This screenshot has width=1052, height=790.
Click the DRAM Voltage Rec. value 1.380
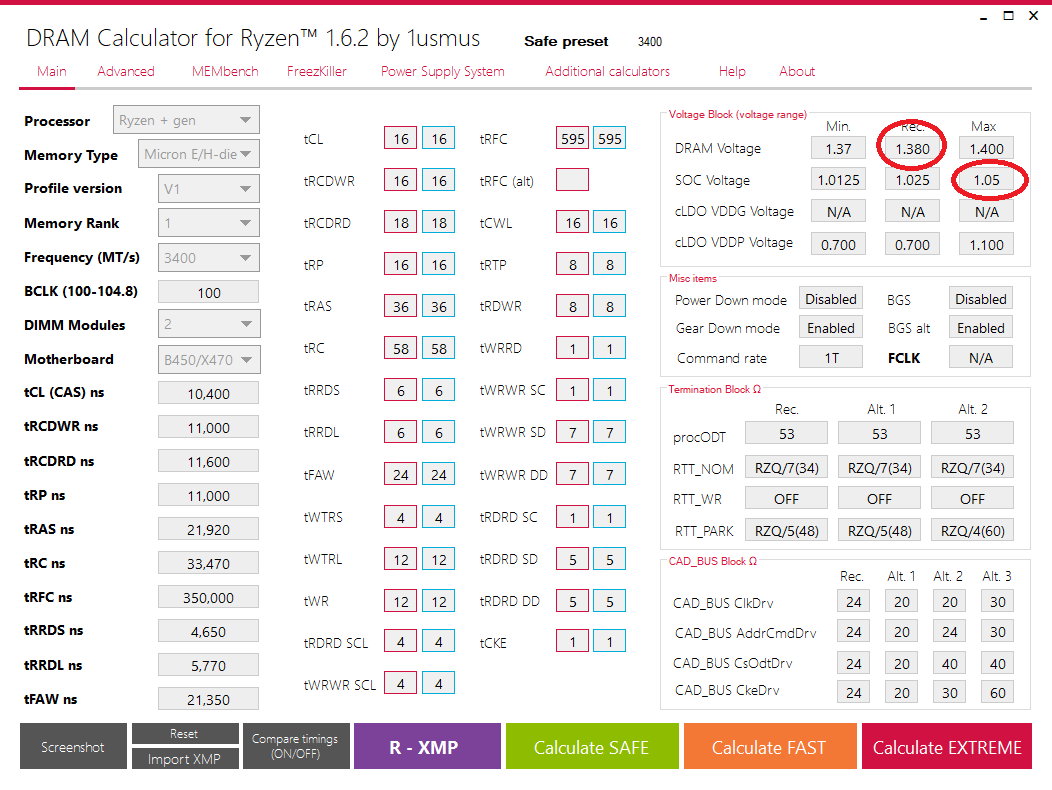pyautogui.click(x=912, y=148)
